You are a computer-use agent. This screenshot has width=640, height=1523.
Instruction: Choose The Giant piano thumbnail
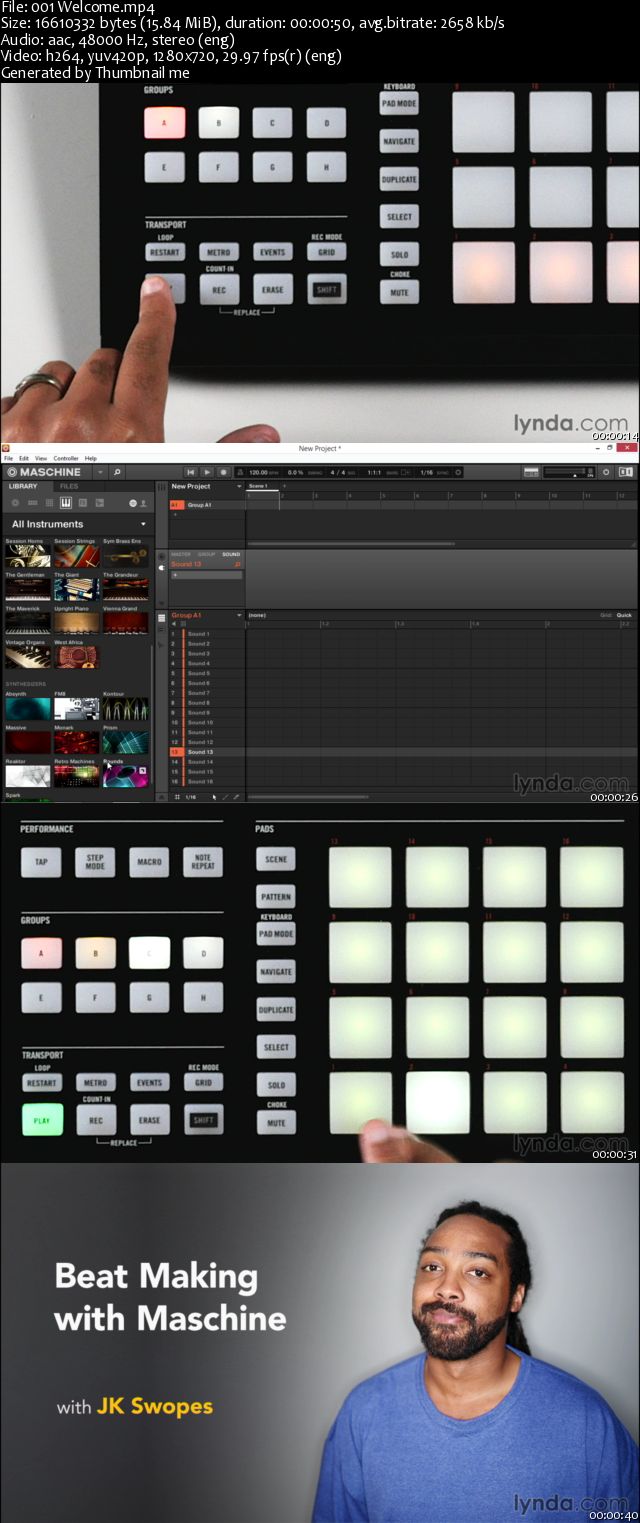click(76, 589)
